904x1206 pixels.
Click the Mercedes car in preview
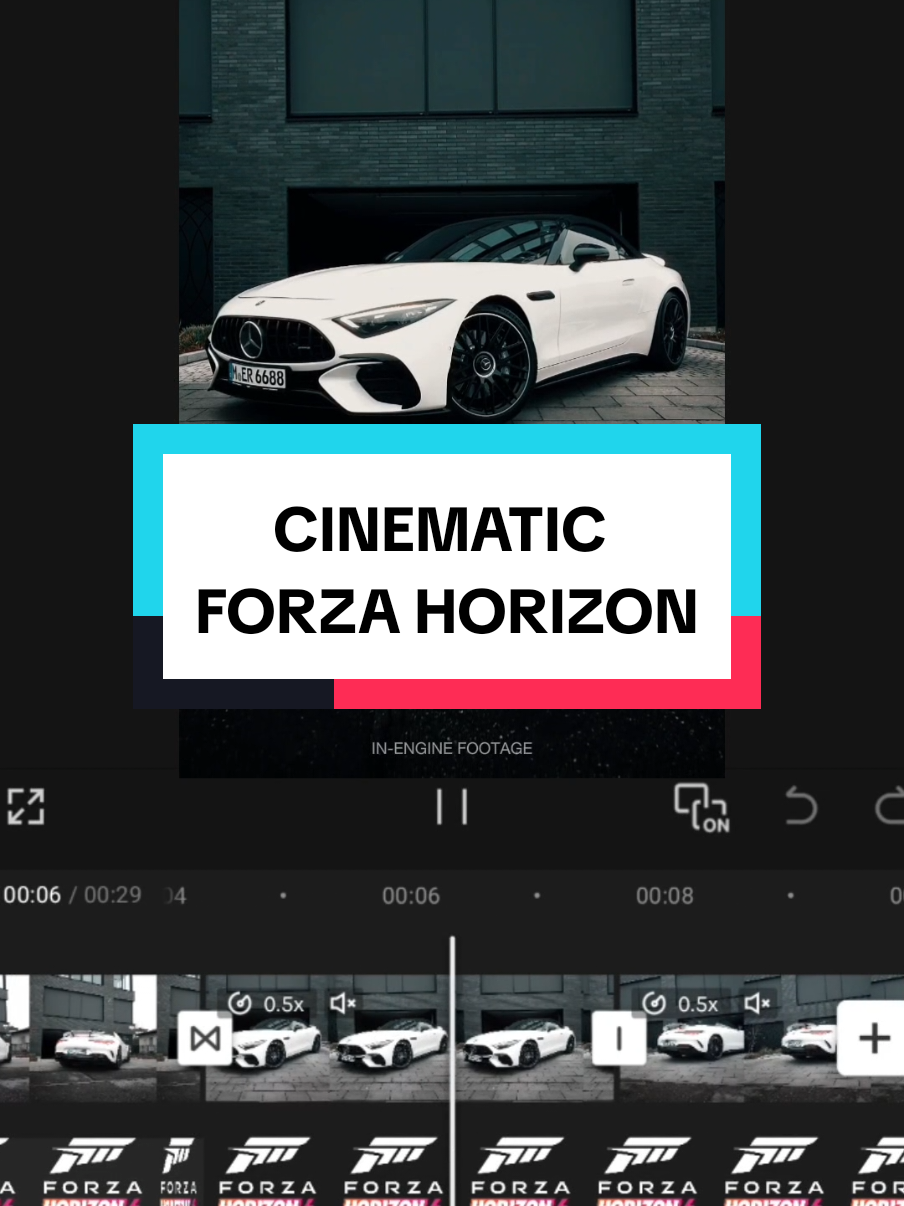coord(448,320)
